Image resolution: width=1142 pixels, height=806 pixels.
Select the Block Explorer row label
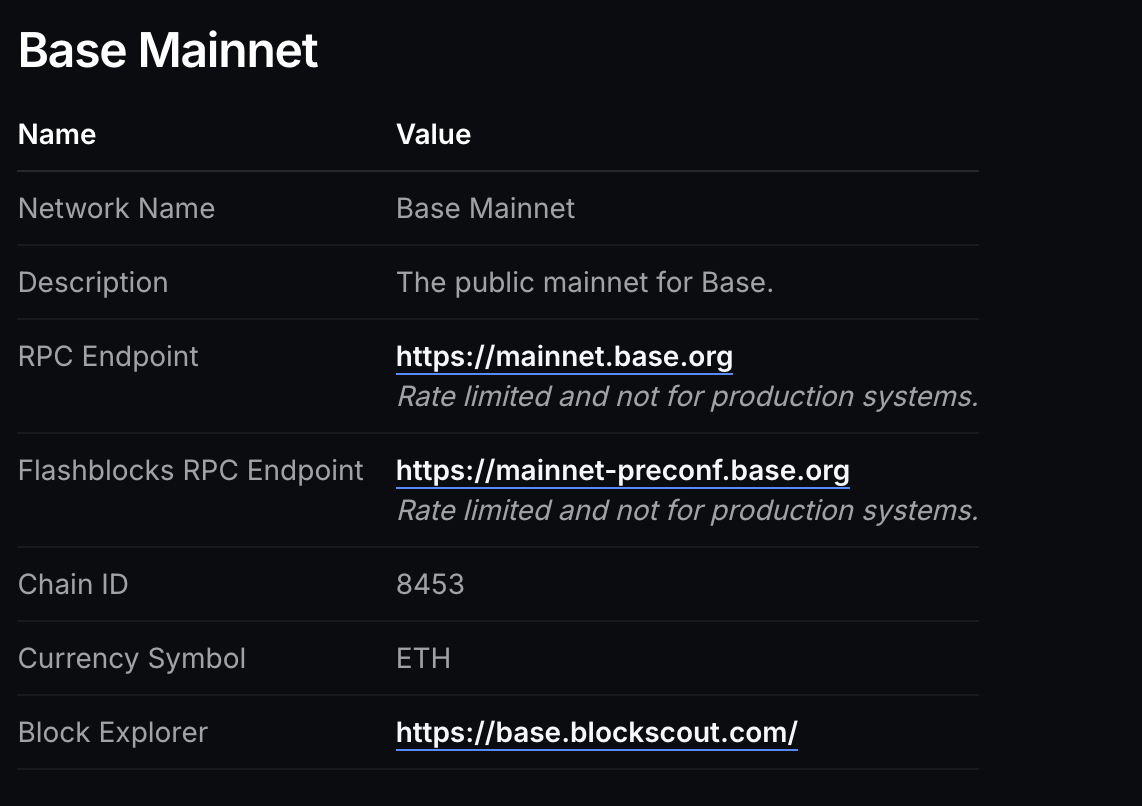click(x=112, y=733)
